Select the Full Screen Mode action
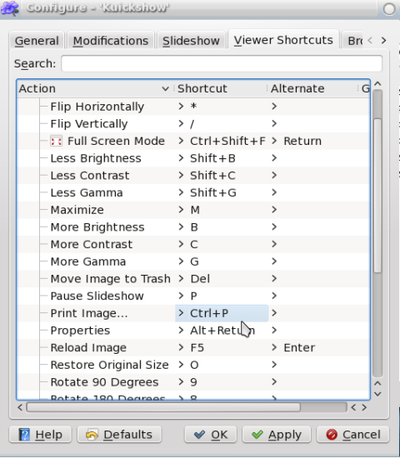The height and width of the screenshot is (458, 400). click(x=116, y=141)
